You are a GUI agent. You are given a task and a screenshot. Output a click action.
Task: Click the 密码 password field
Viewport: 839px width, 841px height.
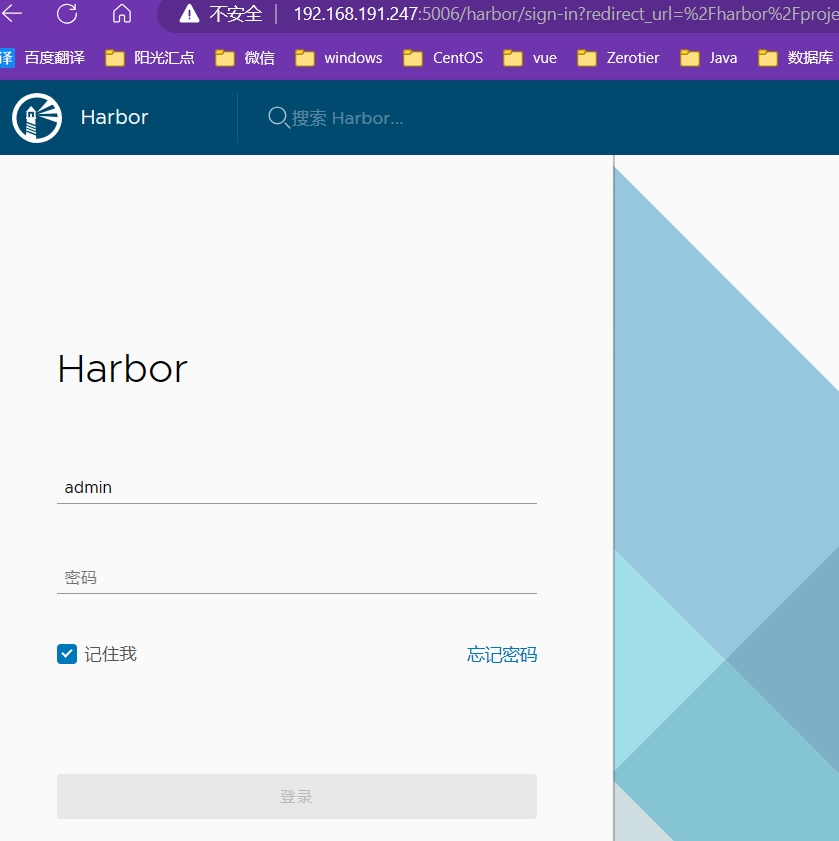click(297, 578)
